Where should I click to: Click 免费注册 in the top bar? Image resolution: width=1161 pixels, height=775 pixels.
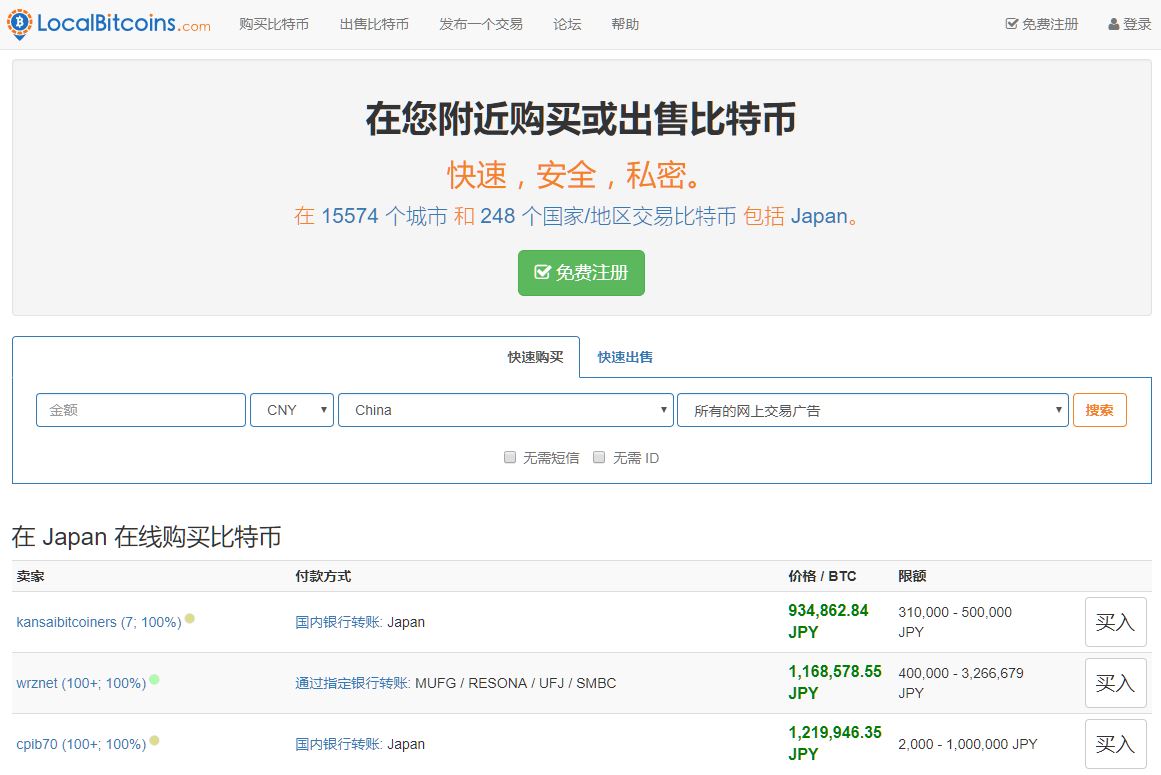[1042, 24]
